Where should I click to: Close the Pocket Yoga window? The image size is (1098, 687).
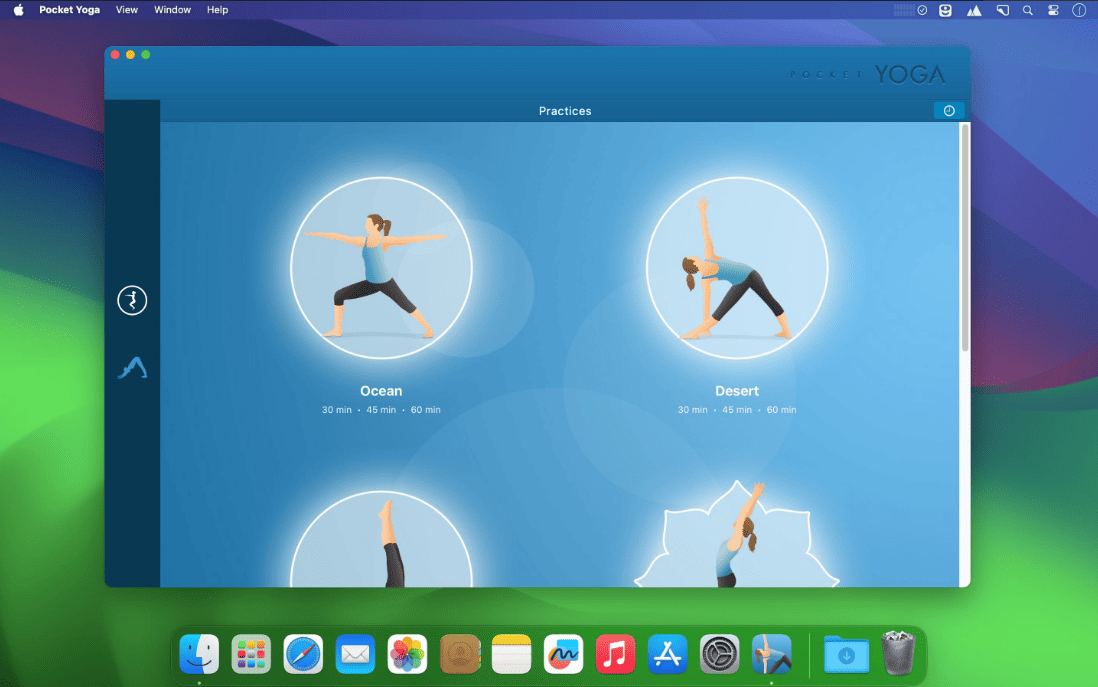tap(115, 55)
